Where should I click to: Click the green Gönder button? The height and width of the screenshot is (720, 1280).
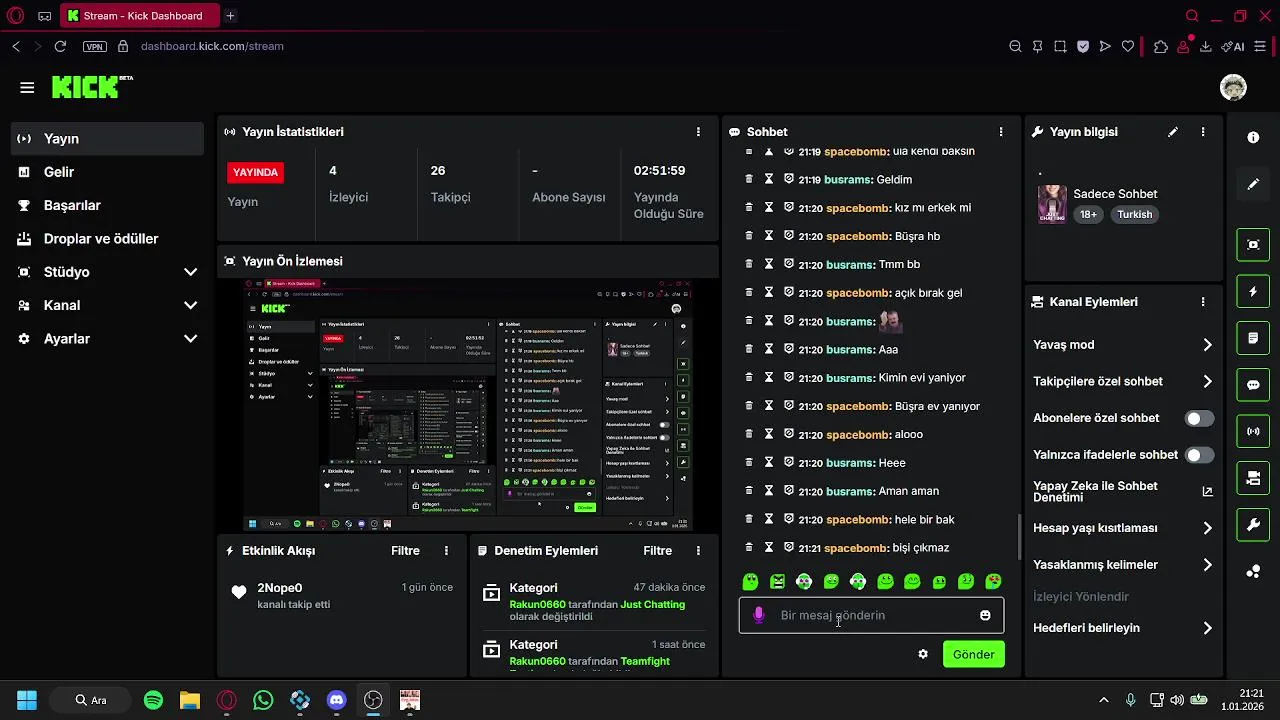(973, 654)
